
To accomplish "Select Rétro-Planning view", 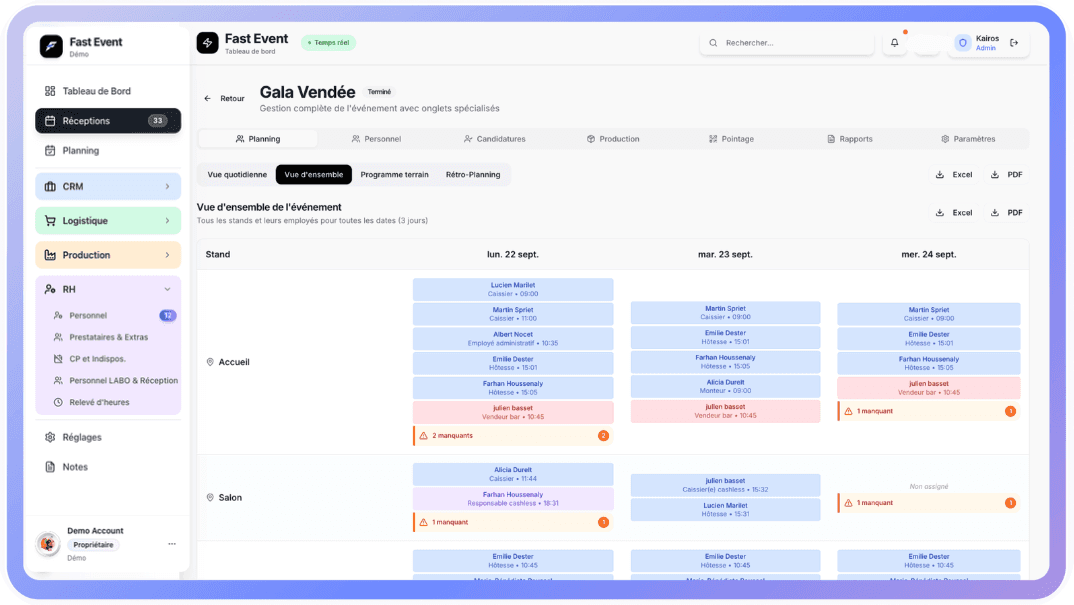I will 473,175.
